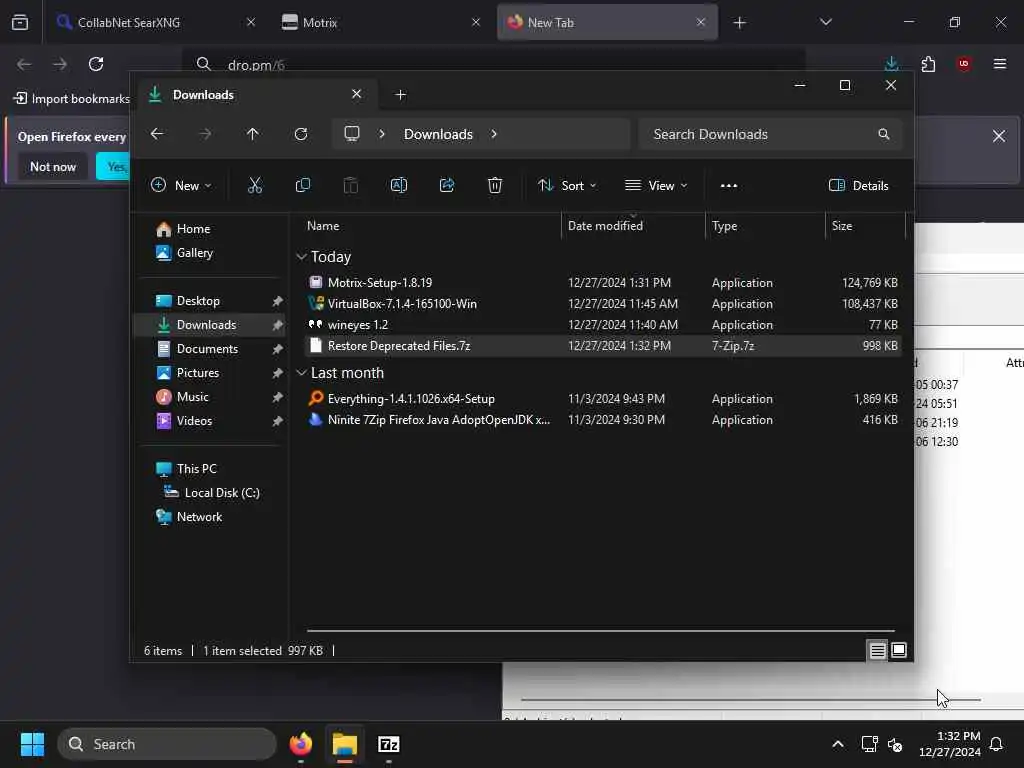Expand the chevron before Downloads in address bar
This screenshot has height=768, width=1024.
tap(382, 134)
